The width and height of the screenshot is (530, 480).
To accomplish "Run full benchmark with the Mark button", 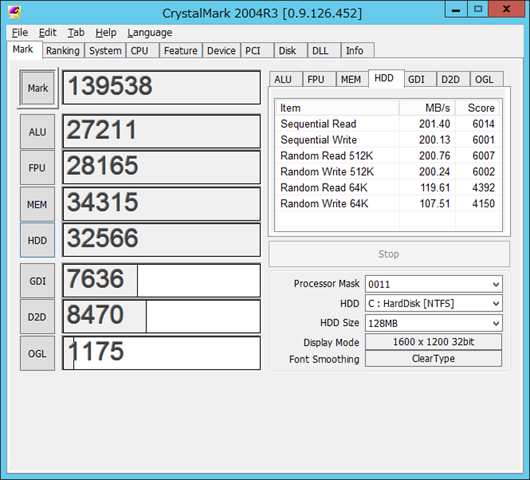I will (38, 88).
